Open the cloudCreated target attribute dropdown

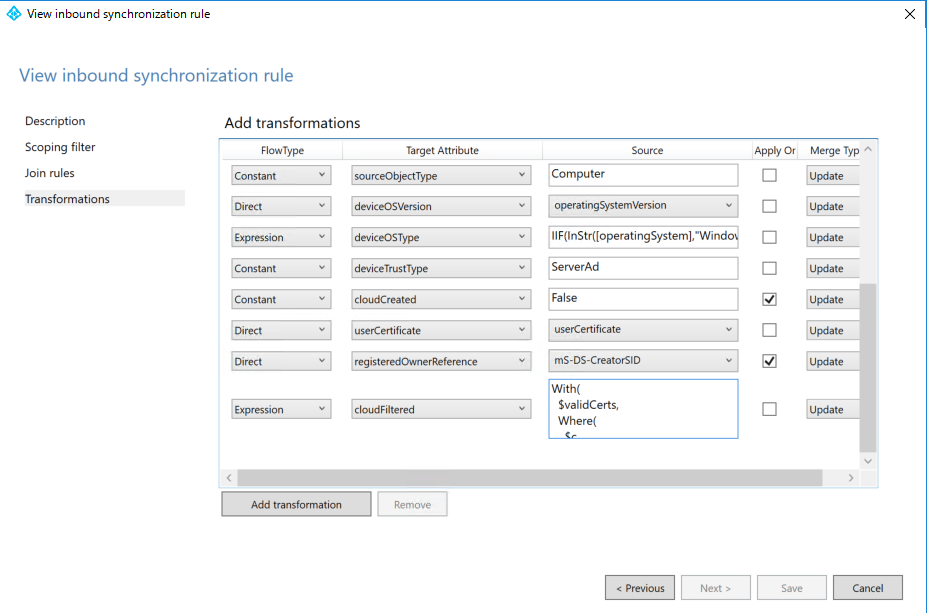click(441, 299)
